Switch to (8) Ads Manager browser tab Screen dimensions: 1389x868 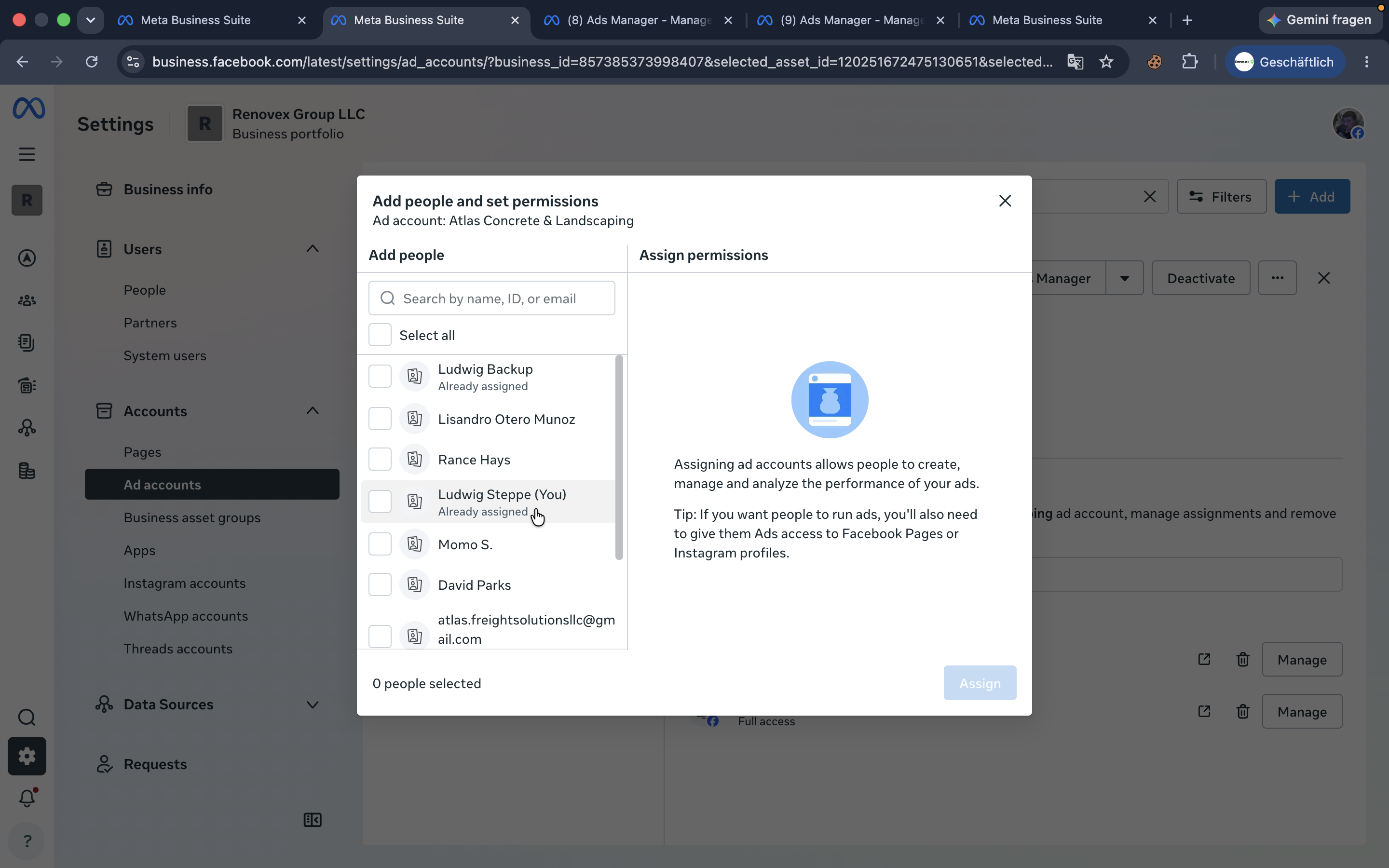pyautogui.click(x=637, y=20)
